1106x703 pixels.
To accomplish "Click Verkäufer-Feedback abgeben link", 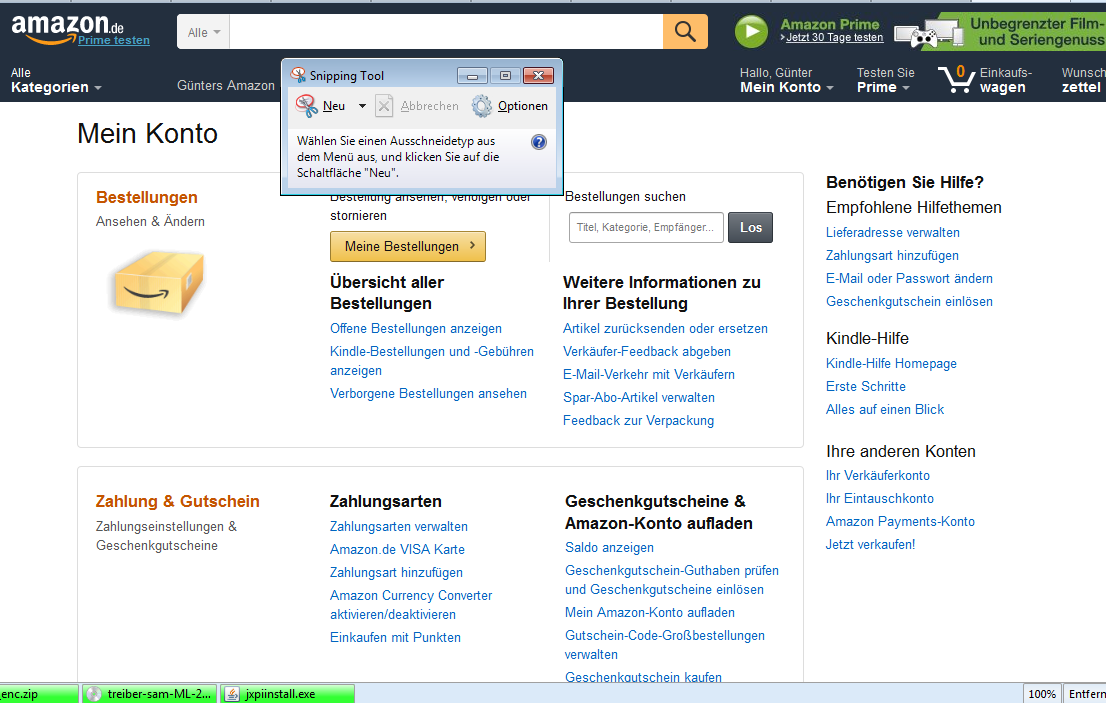I will point(647,351).
